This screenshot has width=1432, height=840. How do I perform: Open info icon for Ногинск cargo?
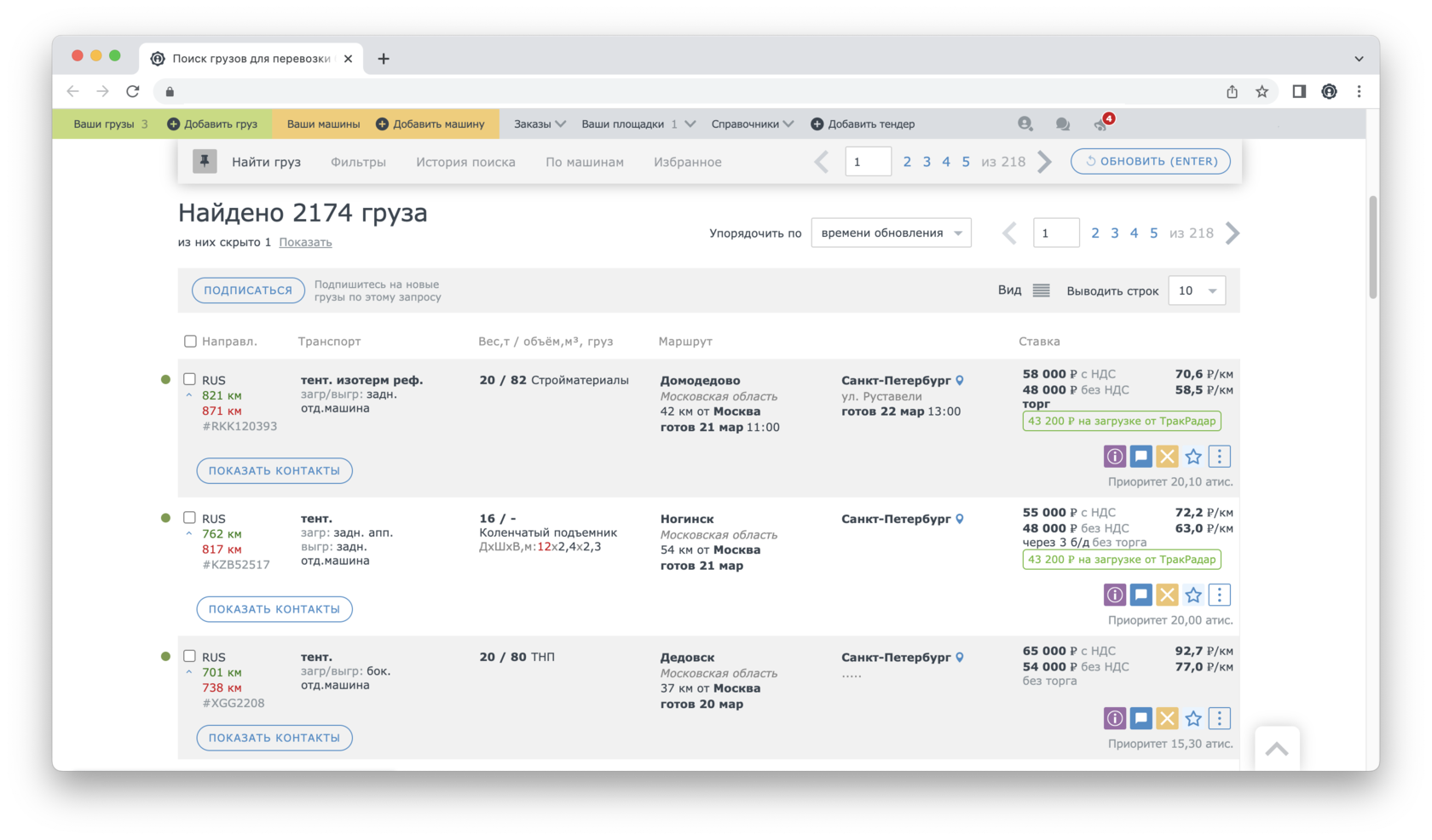[1114, 595]
